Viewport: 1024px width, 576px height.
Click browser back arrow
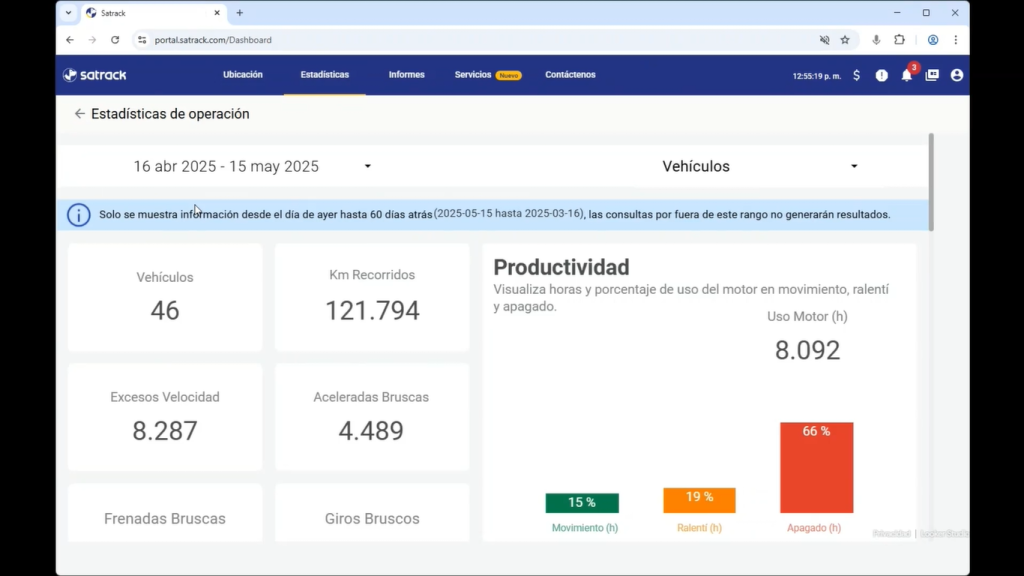70,40
